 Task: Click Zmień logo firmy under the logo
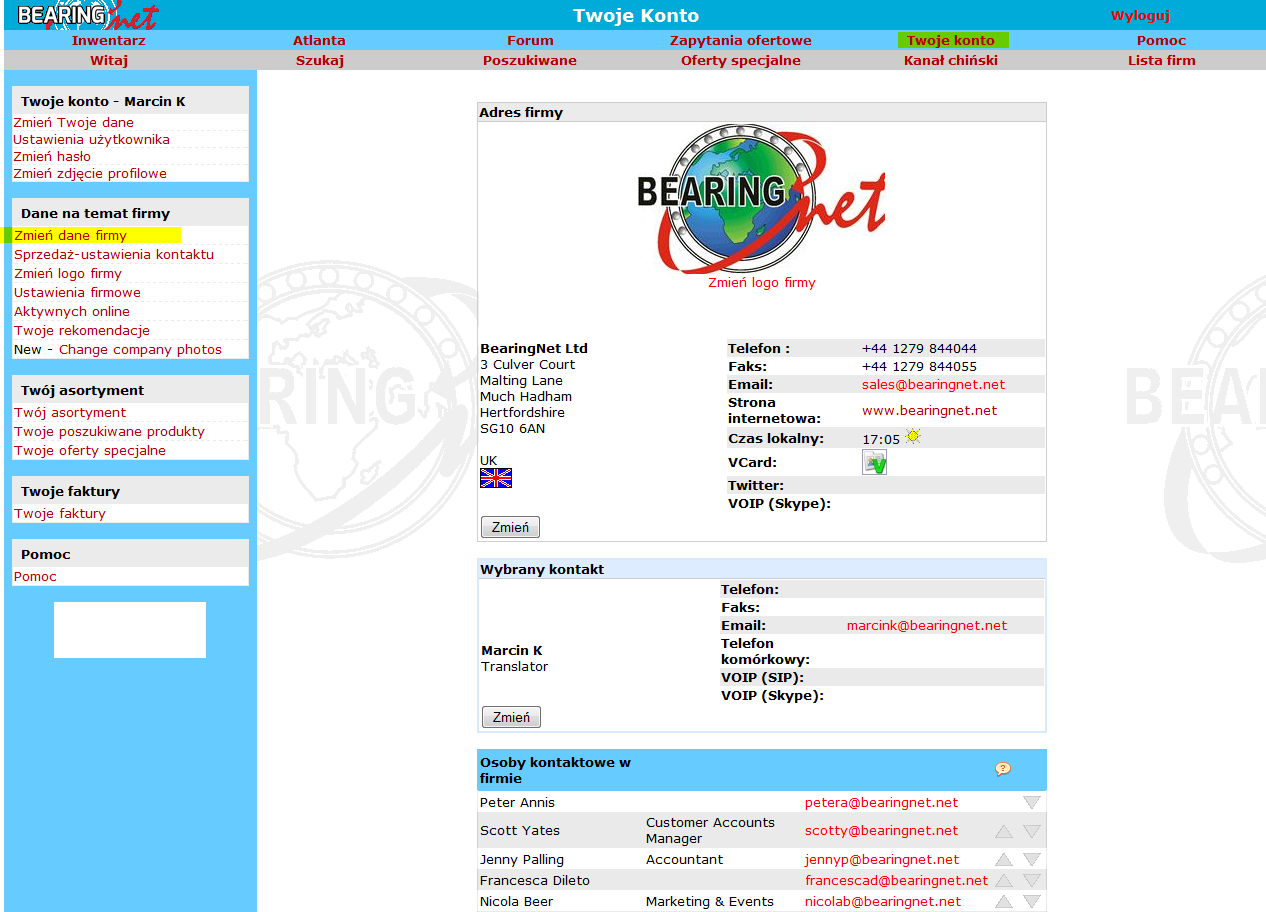762,283
